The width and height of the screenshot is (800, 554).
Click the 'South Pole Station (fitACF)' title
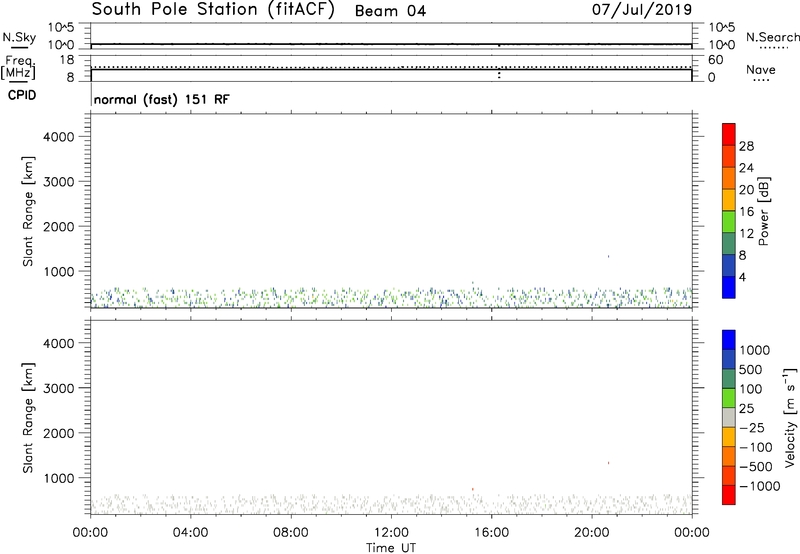[x=213, y=10]
